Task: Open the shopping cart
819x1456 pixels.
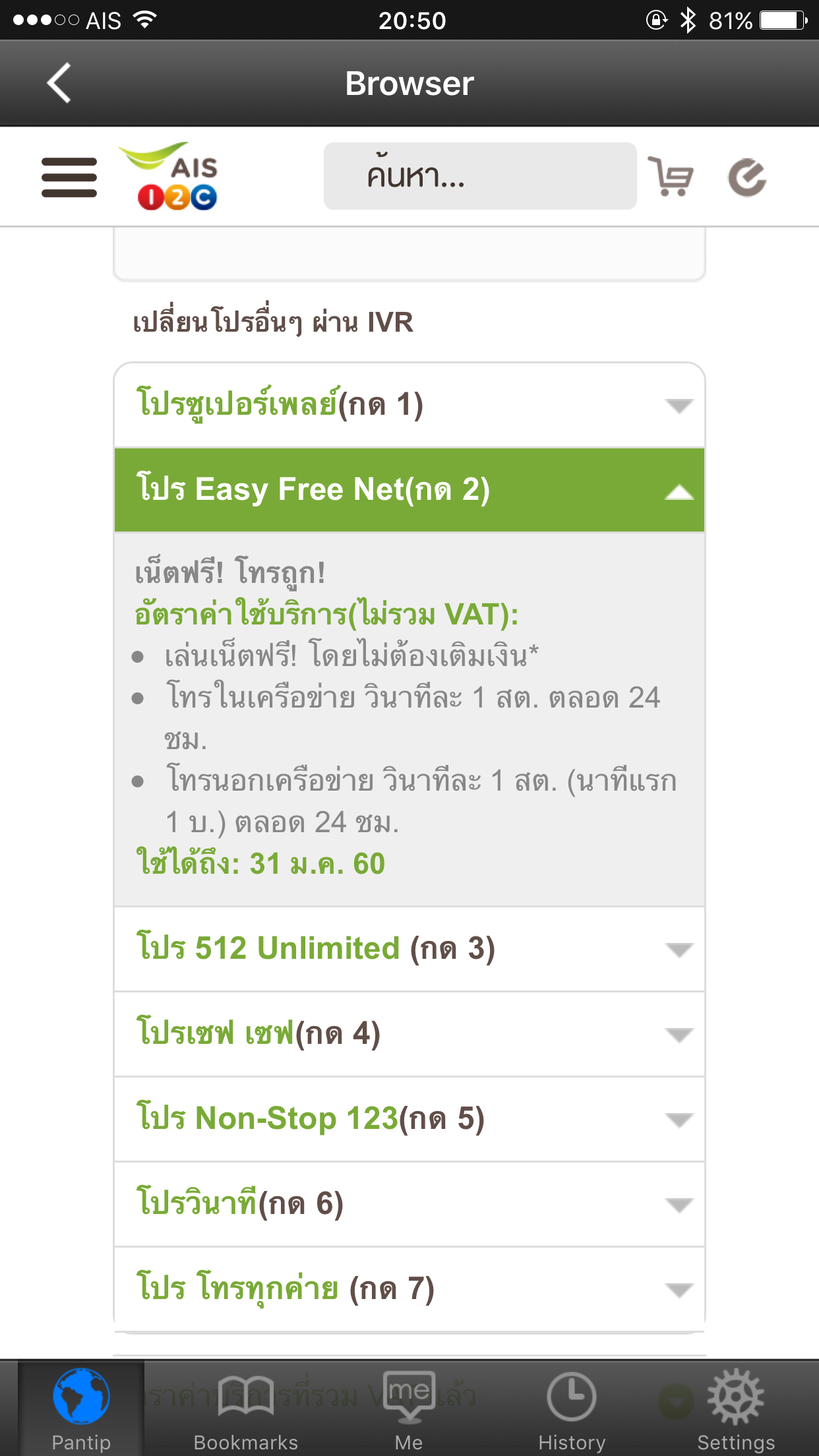Action: pos(671,177)
